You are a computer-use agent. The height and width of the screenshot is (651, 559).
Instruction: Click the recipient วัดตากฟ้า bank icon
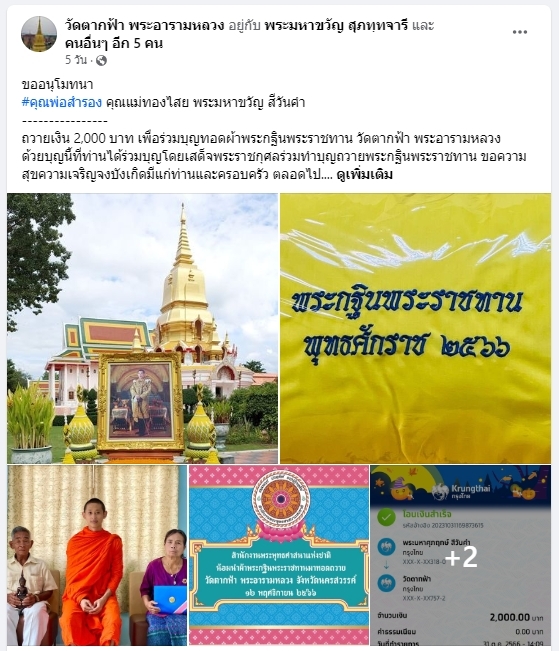[386, 582]
